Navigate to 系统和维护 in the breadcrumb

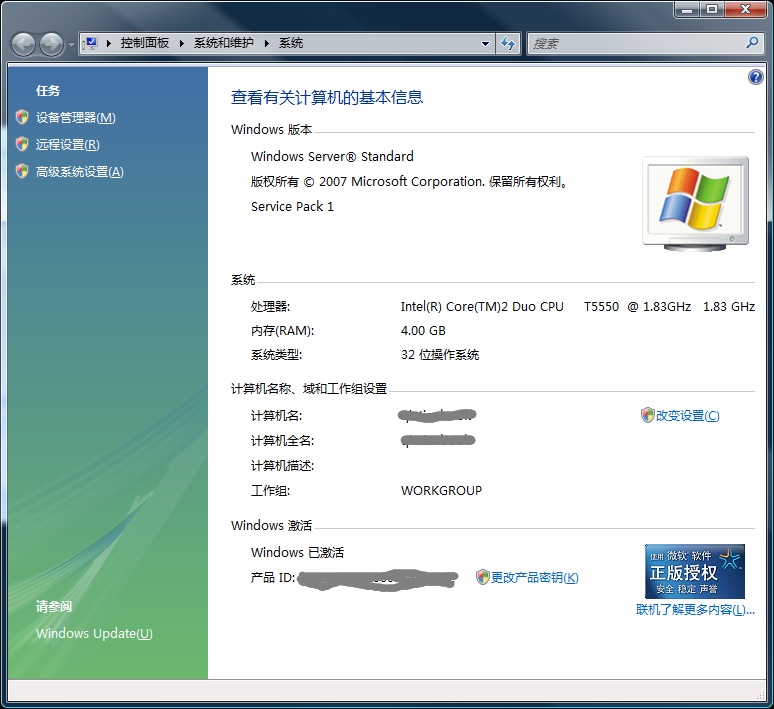click(223, 43)
